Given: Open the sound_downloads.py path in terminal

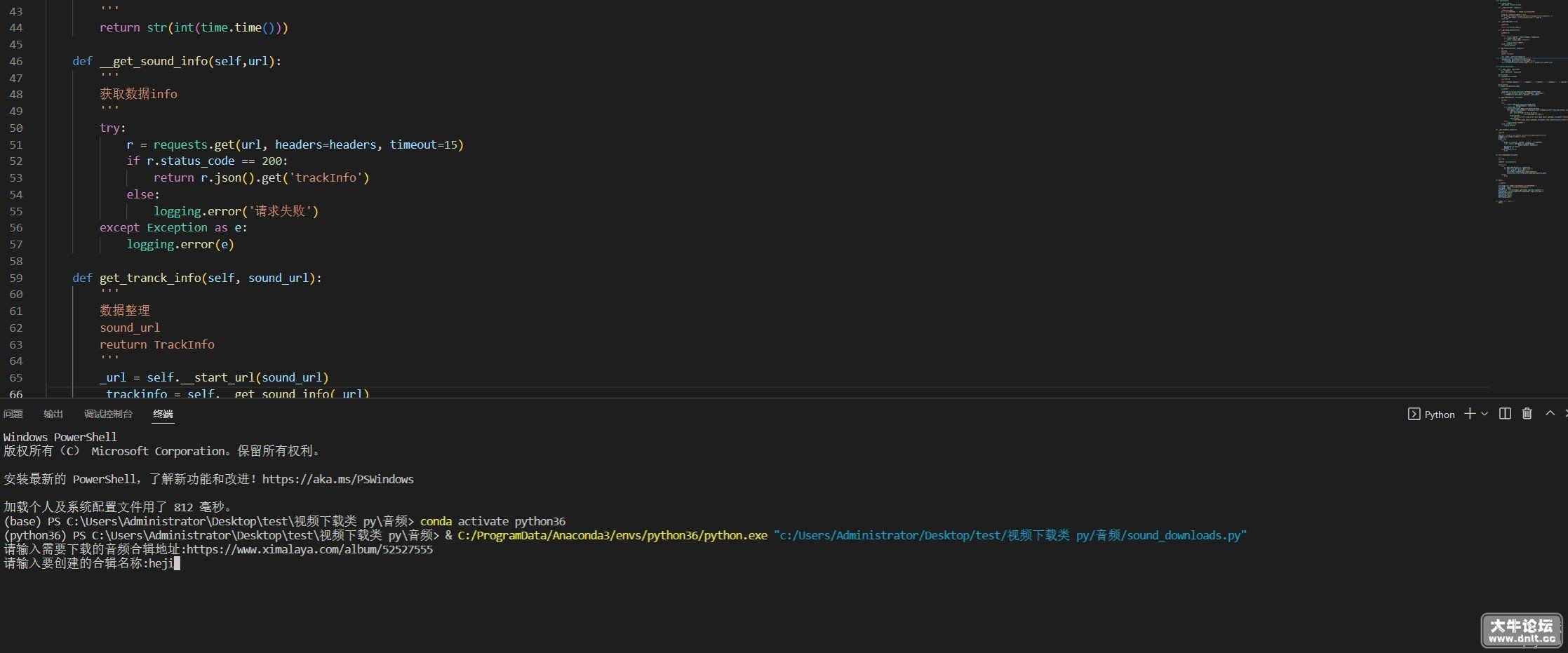Looking at the screenshot, I should (x=1010, y=536).
